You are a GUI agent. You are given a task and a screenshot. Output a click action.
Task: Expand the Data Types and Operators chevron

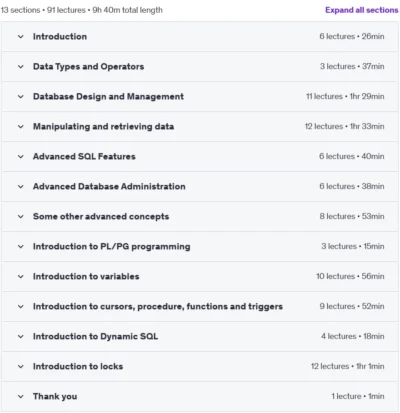tap(21, 67)
